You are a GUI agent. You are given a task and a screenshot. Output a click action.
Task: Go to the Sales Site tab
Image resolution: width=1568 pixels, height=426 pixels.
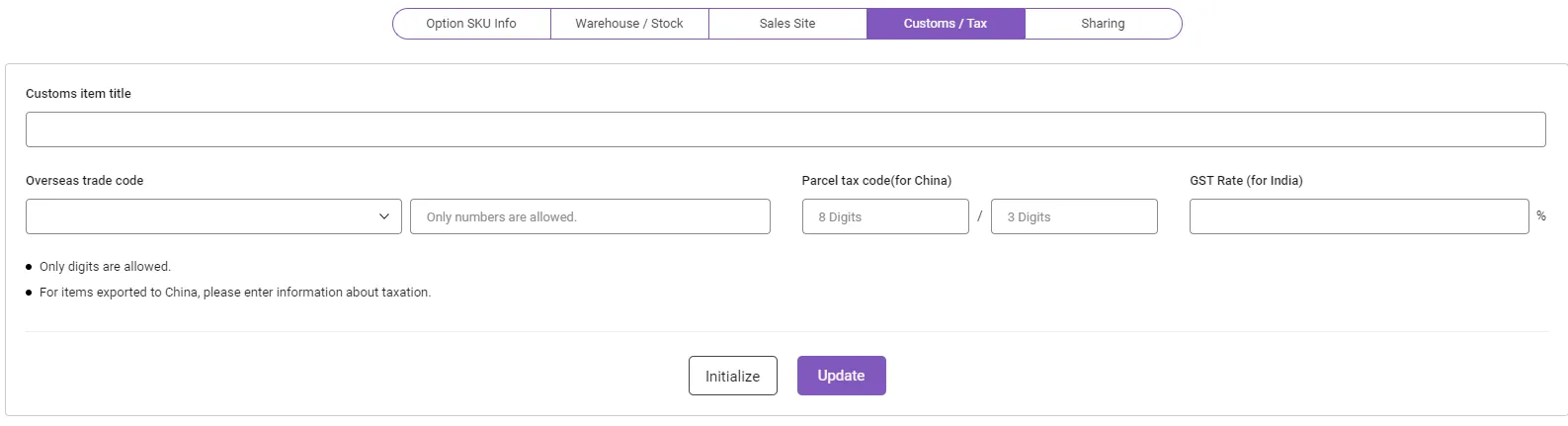pos(787,24)
